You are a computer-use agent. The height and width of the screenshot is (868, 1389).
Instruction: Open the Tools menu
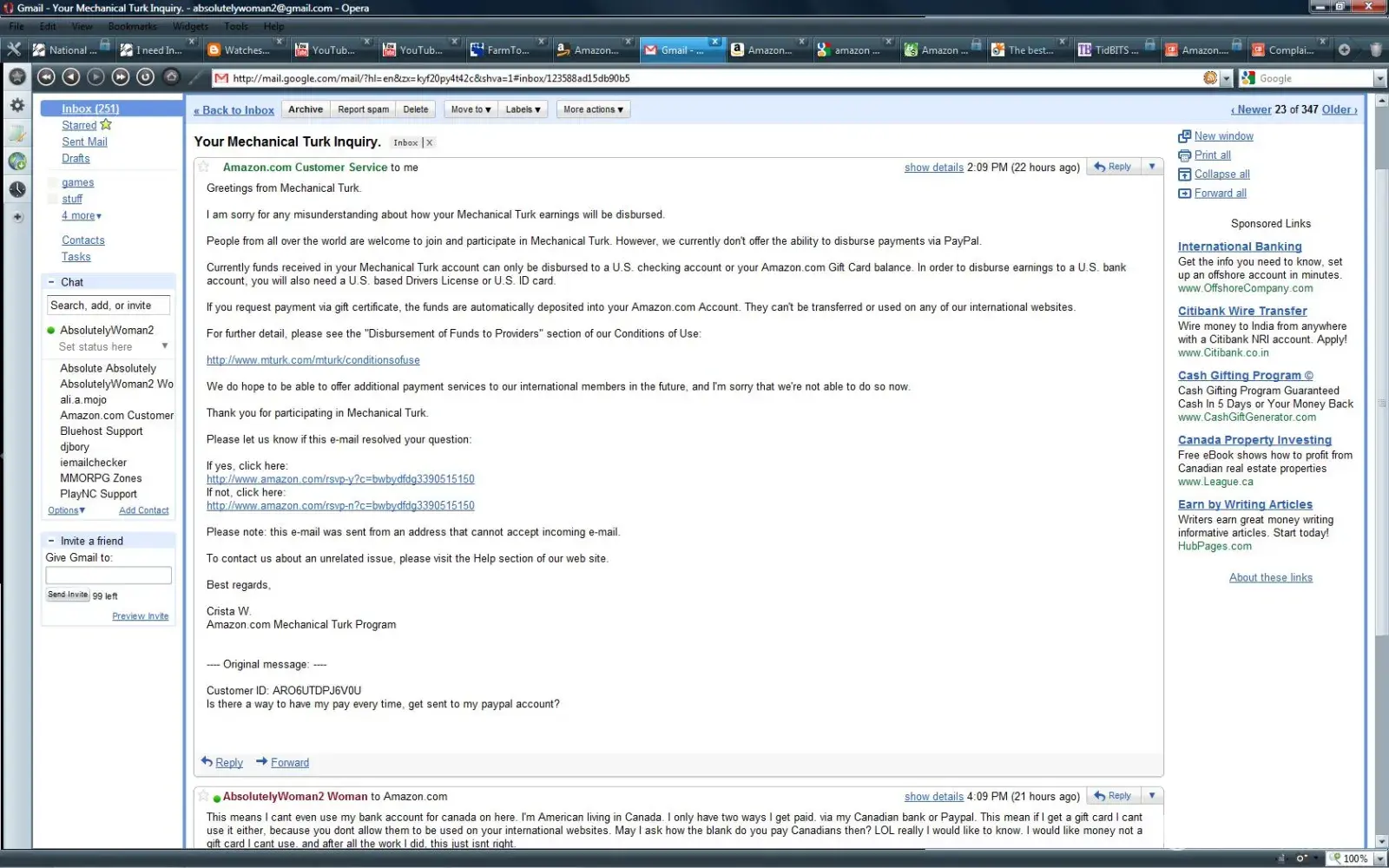coord(236,26)
